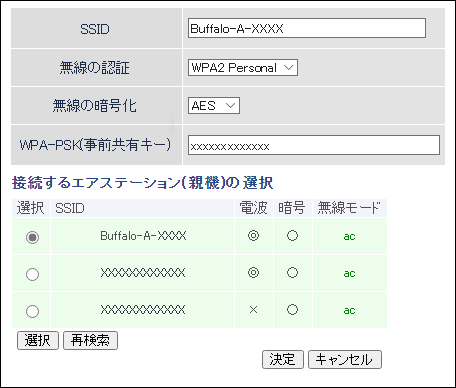Click Buffalo-A-XXXX in the station list
Image resolution: width=456 pixels, height=388 pixels.
coord(143,236)
